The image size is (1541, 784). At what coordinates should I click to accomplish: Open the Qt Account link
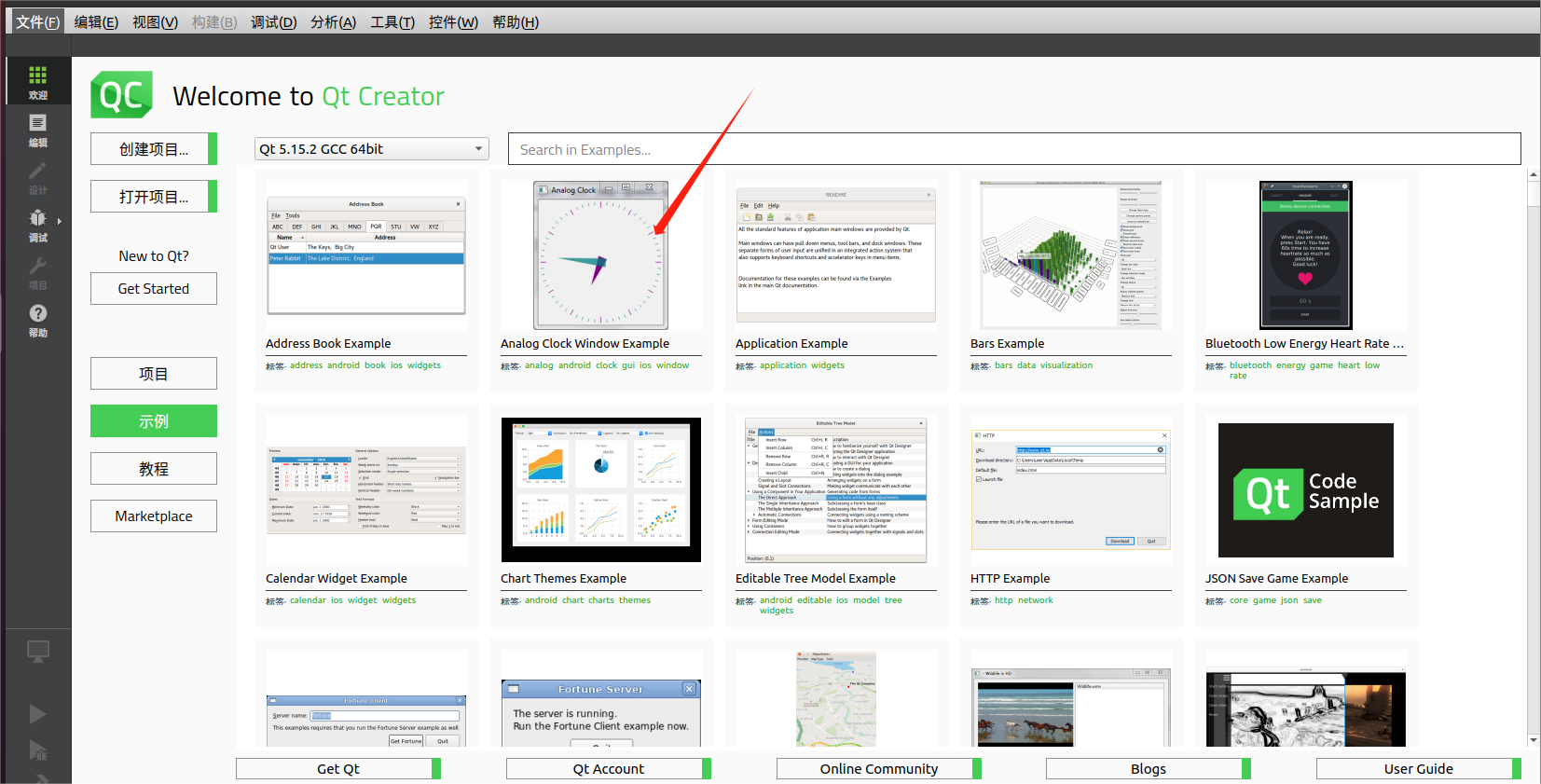(x=609, y=769)
